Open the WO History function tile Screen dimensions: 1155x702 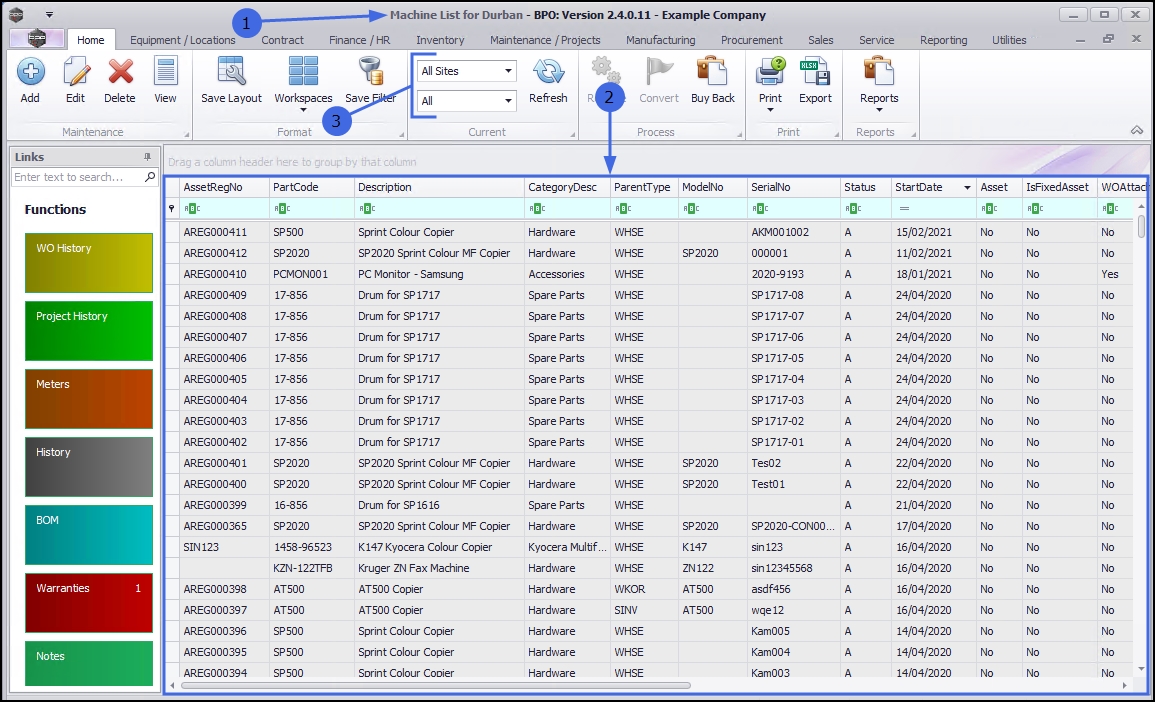click(88, 263)
